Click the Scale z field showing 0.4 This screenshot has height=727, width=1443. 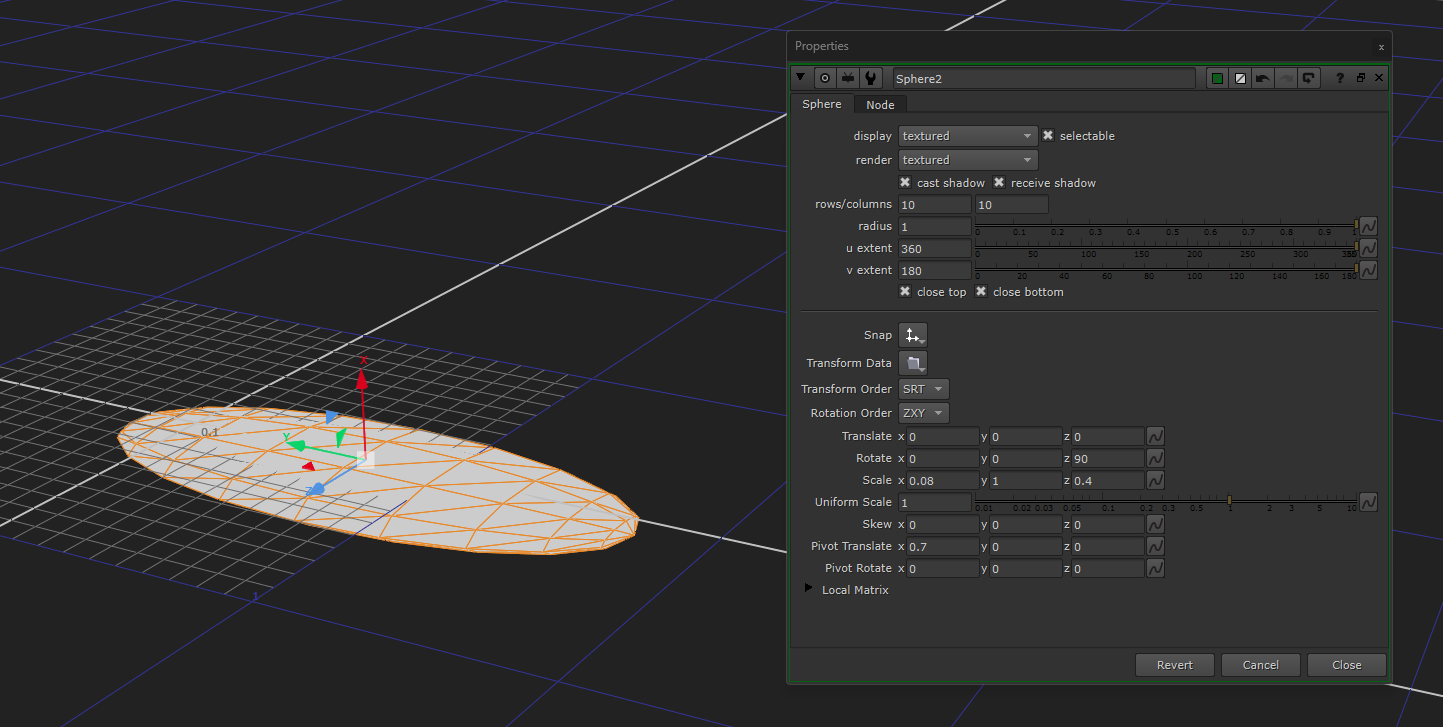coord(1108,481)
